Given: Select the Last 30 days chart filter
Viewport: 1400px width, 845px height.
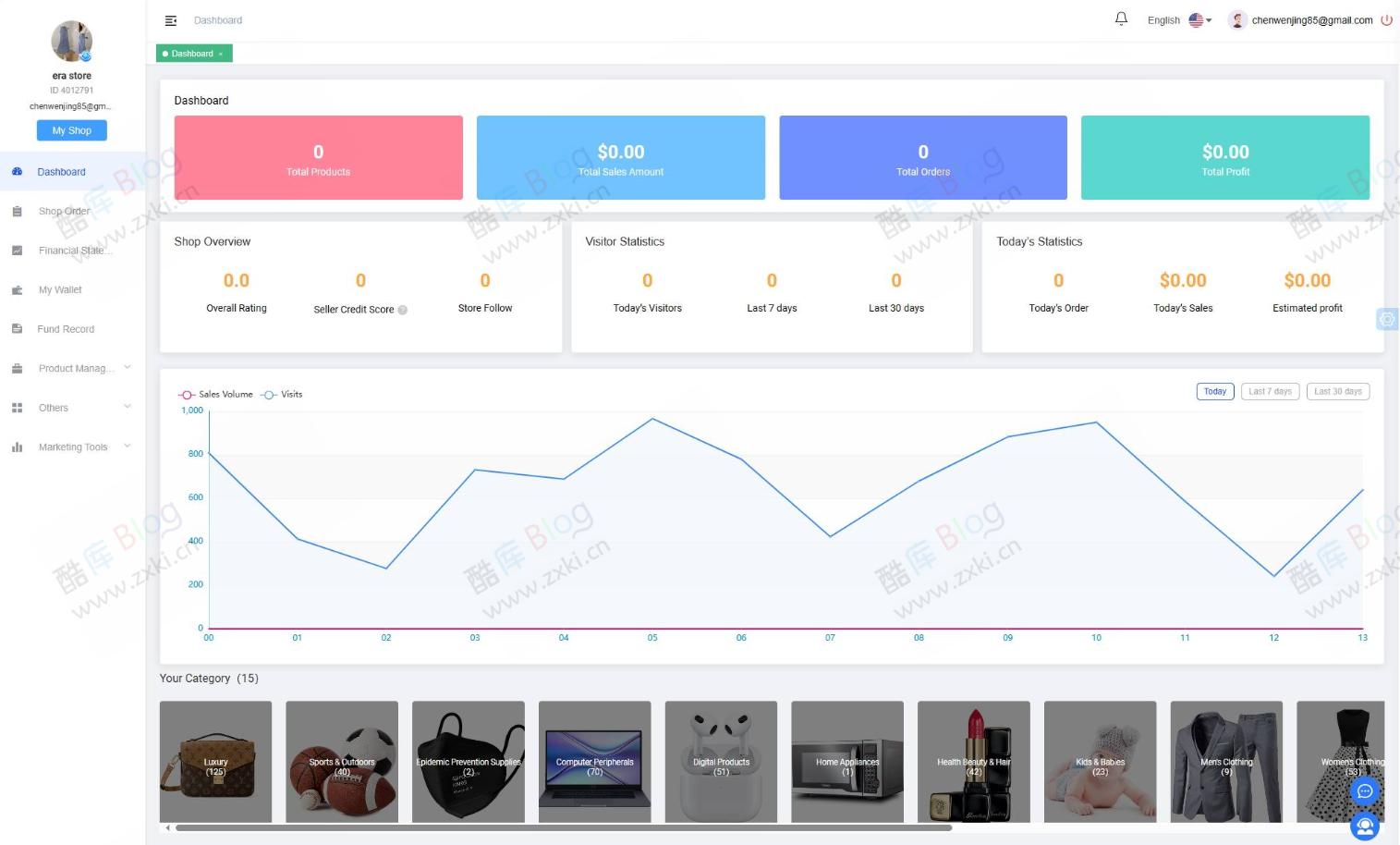Looking at the screenshot, I should 1337,390.
